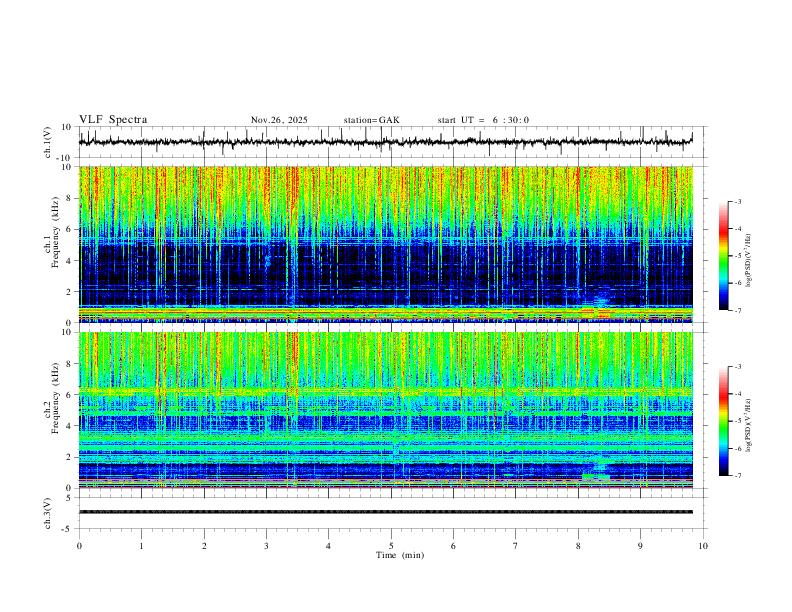This screenshot has height=612, width=792.
Task: Click time axis tick label "5"
Action: click(x=391, y=546)
